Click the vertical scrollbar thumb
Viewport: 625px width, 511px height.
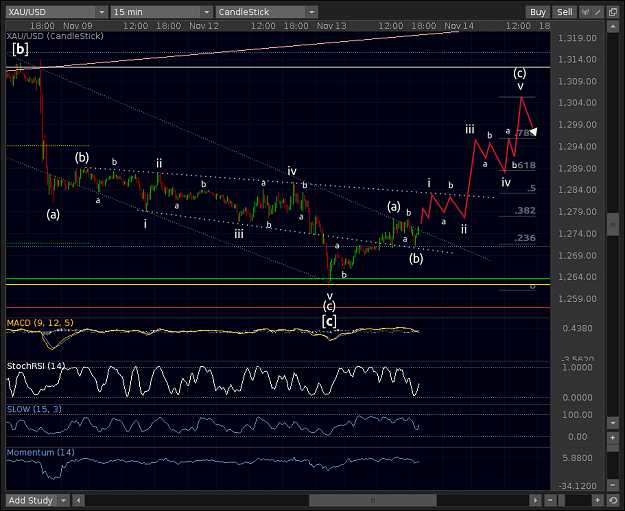613,225
